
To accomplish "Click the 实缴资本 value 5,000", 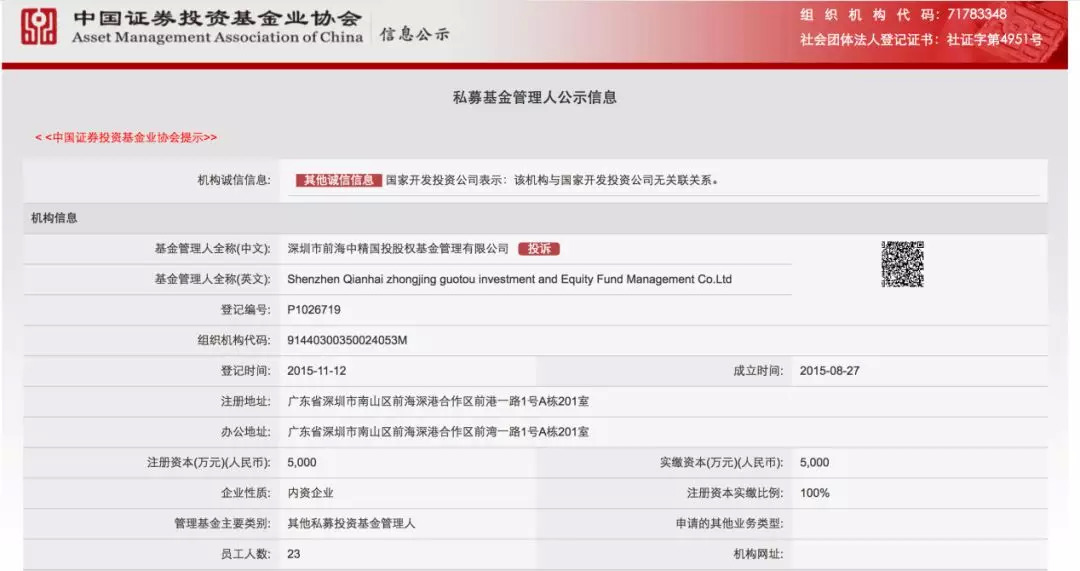I will pos(814,462).
